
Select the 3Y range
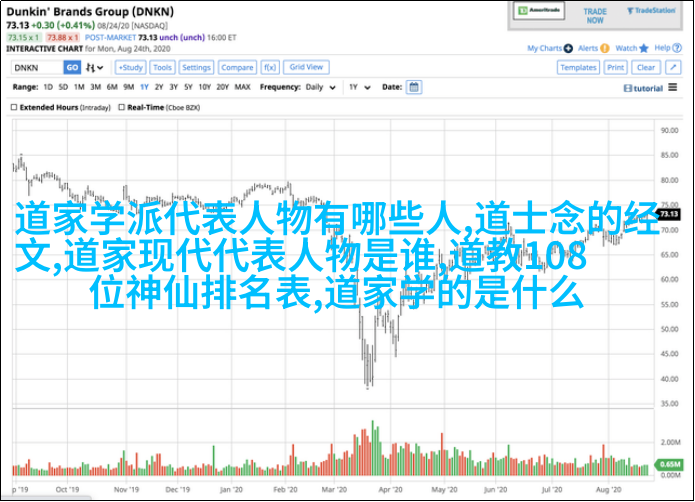(174, 87)
